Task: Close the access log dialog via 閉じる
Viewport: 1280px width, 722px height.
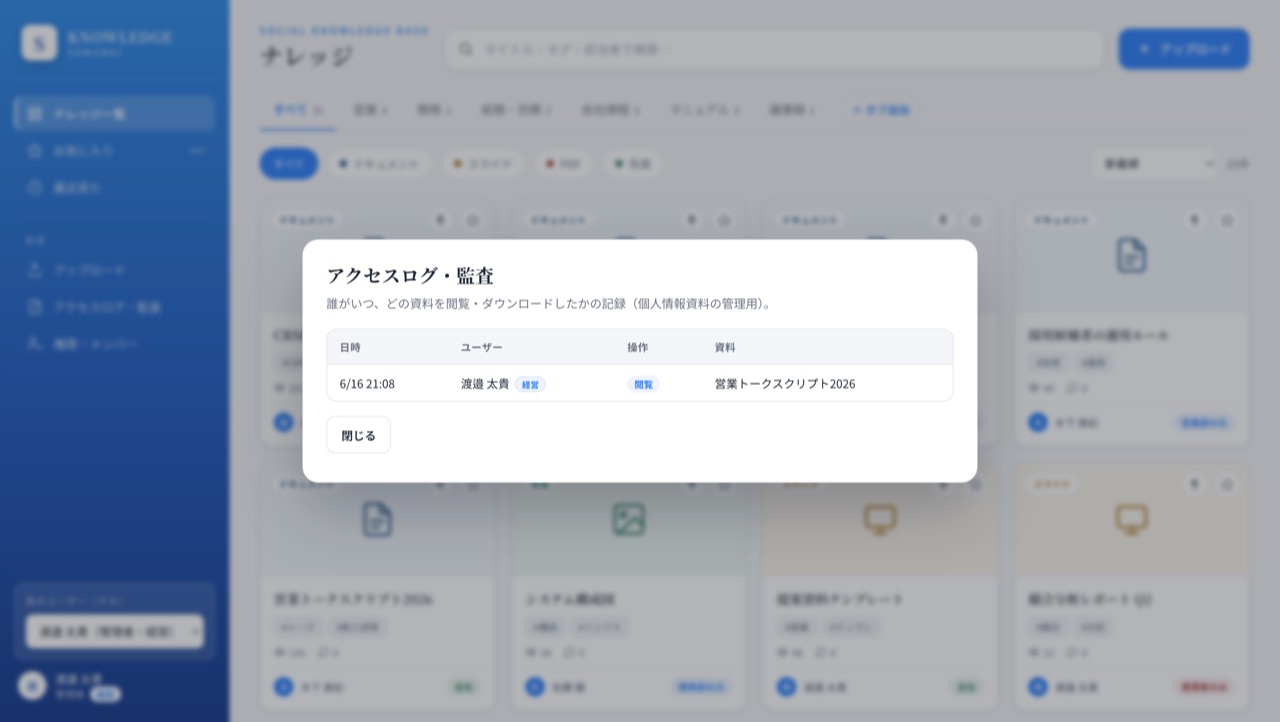Action: 358,435
